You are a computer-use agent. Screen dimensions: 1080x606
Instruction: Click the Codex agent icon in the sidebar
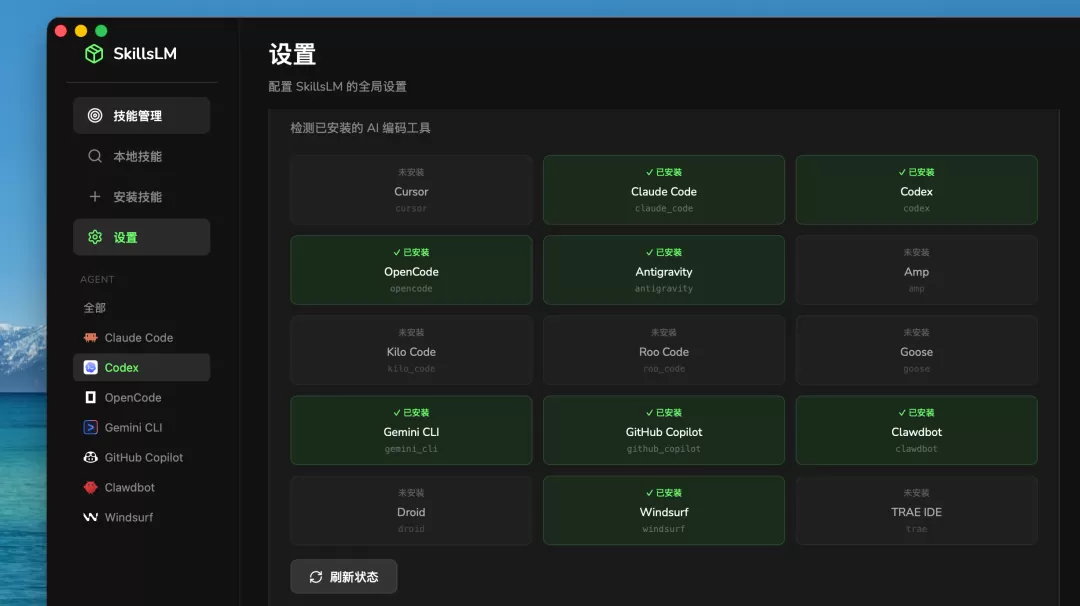click(x=90, y=368)
